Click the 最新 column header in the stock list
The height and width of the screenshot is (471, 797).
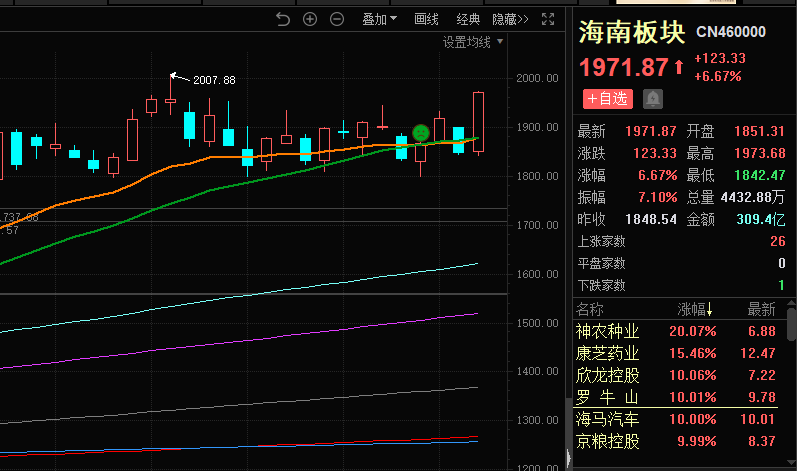(x=761, y=309)
